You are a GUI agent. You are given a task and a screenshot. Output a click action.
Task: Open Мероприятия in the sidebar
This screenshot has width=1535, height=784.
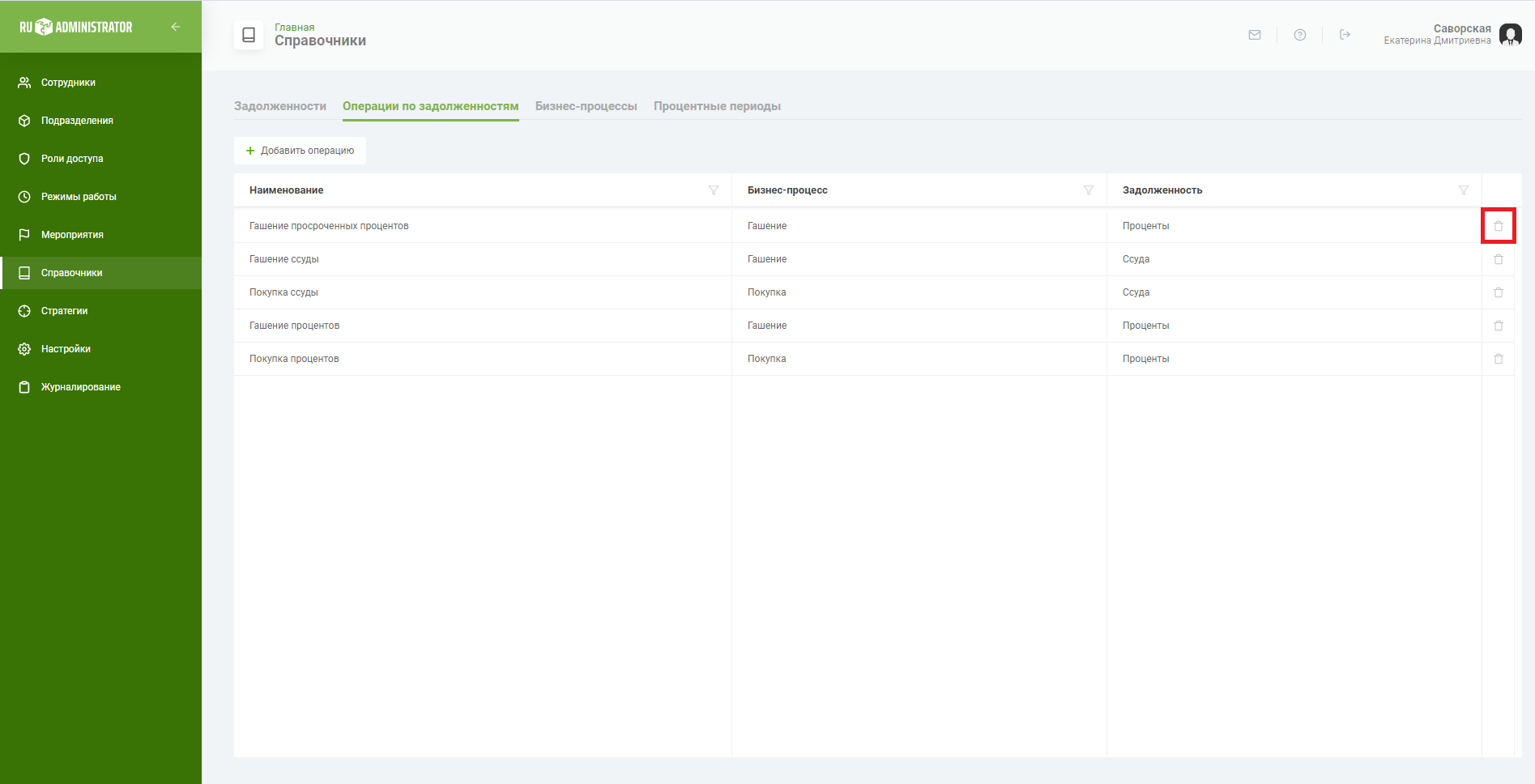101,235
